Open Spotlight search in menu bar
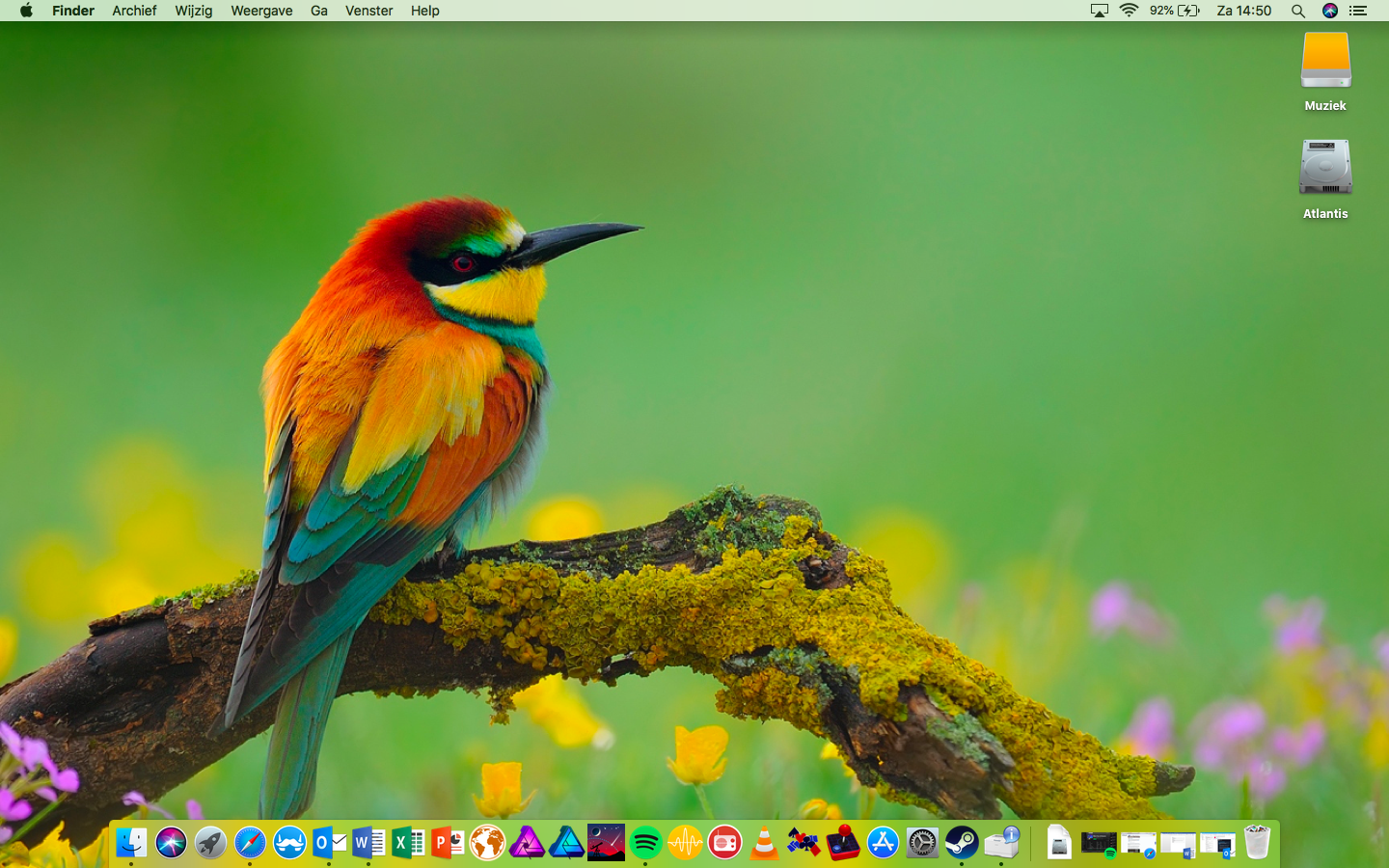 [1298, 11]
